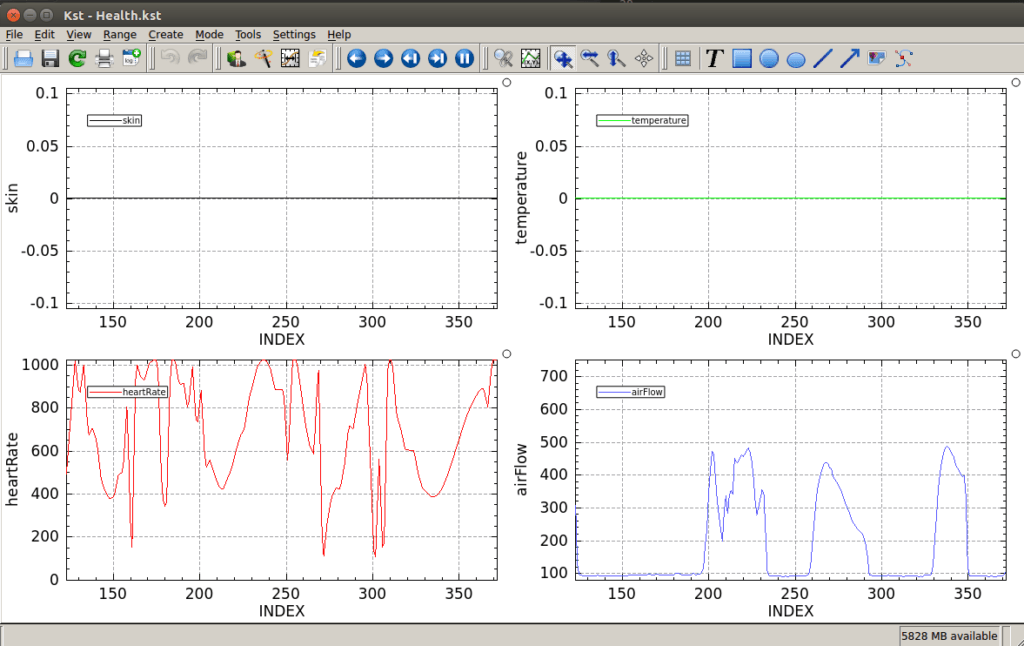Click the heartRate legend box
The image size is (1024, 646).
coord(128,392)
